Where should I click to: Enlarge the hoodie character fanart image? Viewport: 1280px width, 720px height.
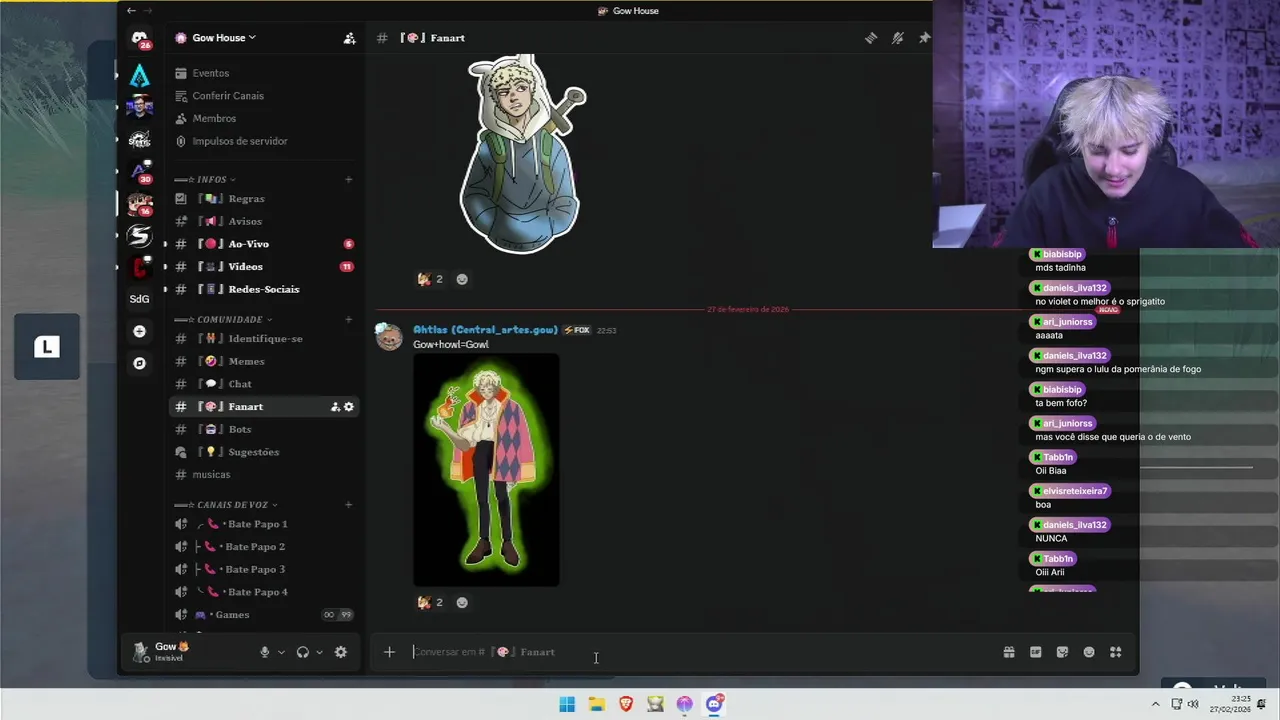[x=522, y=155]
